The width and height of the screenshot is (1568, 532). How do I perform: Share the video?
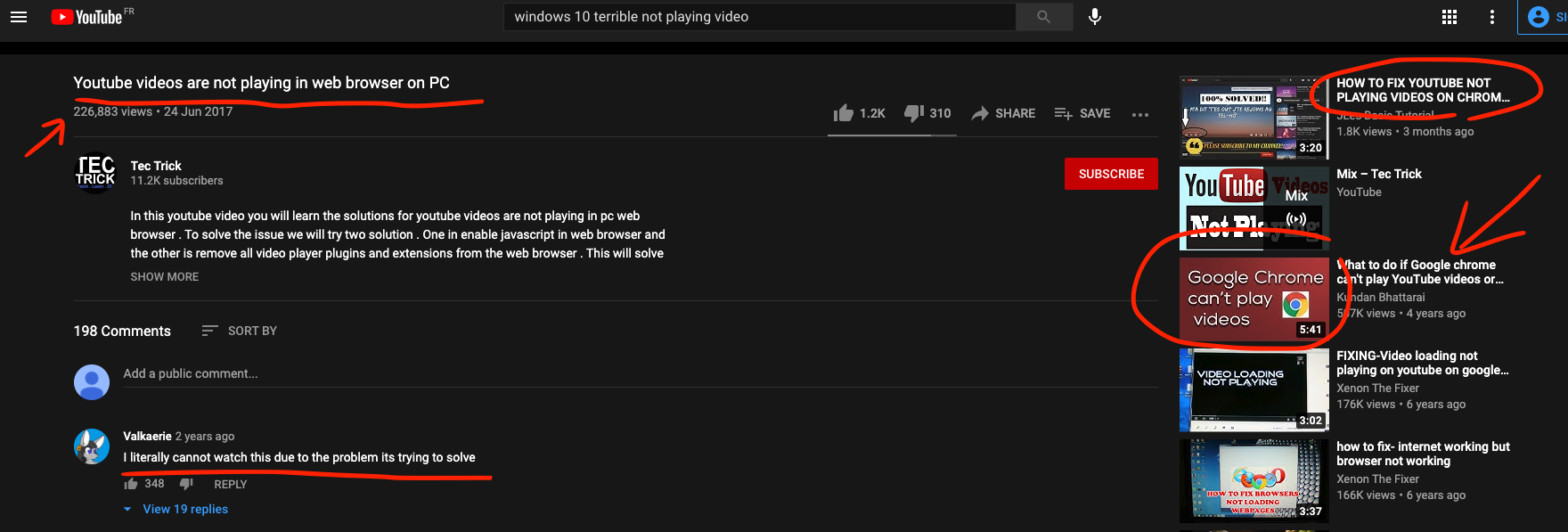tap(1003, 113)
